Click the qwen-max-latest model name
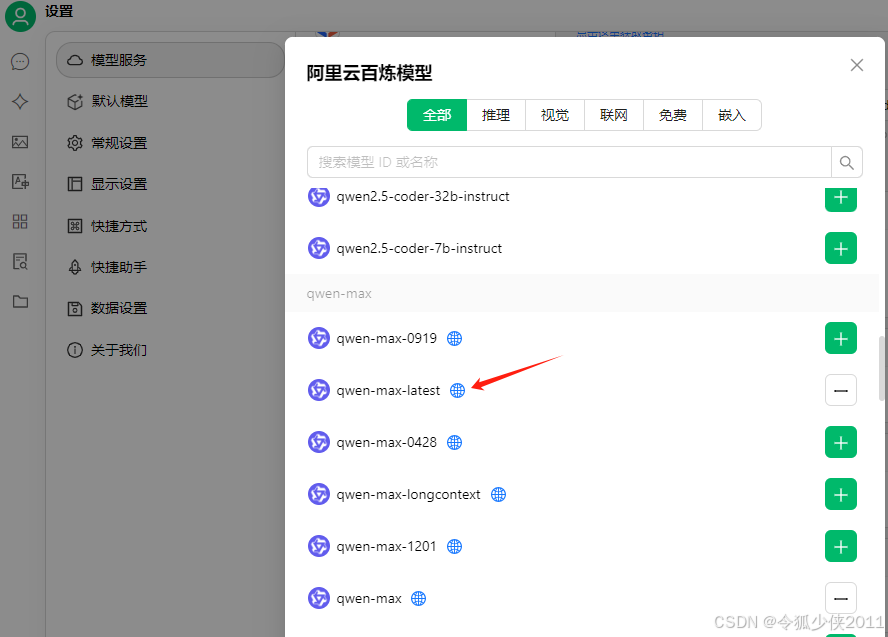Viewport: 888px width, 637px height. click(388, 391)
